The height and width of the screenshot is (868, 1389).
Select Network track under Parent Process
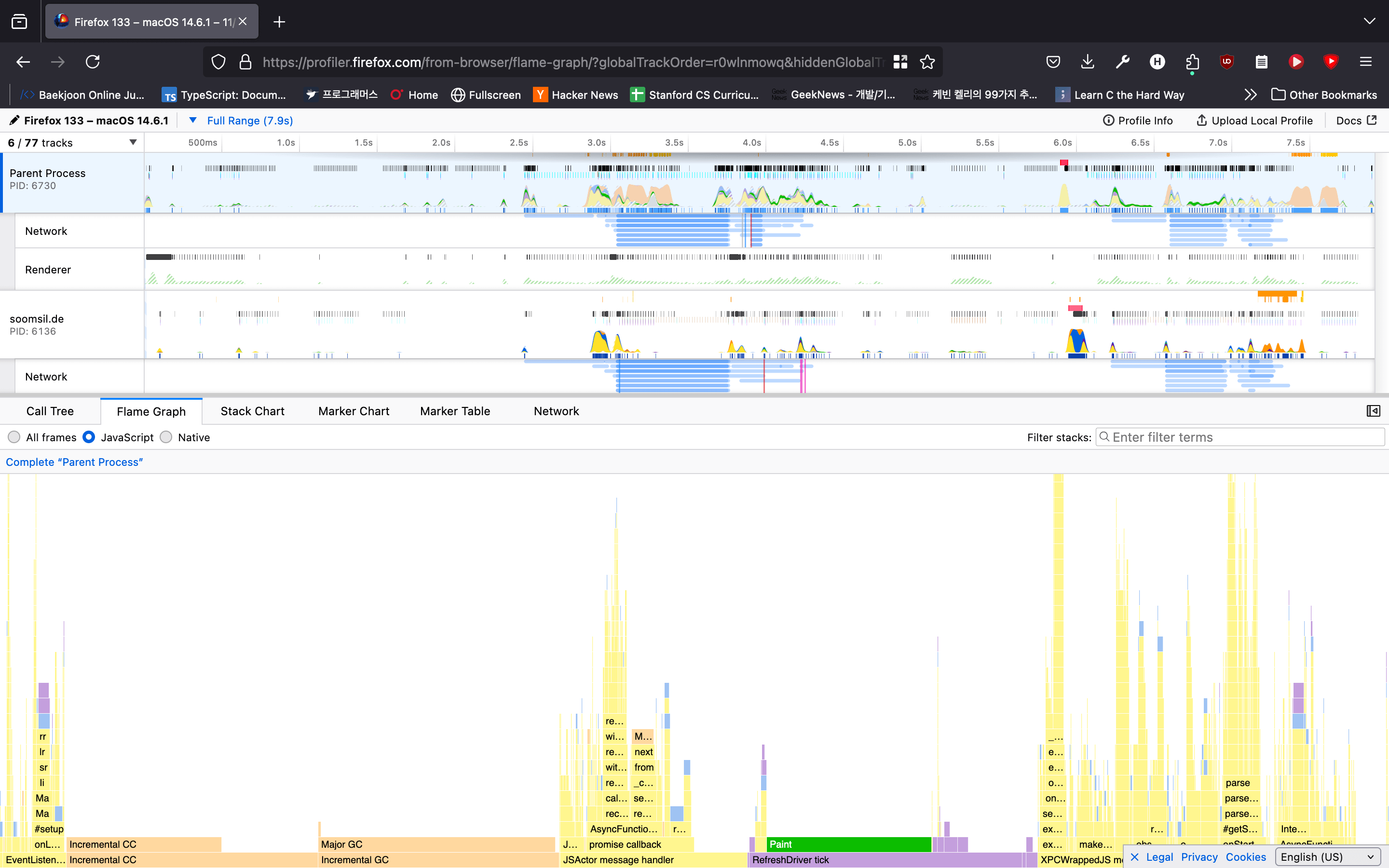coord(79,231)
